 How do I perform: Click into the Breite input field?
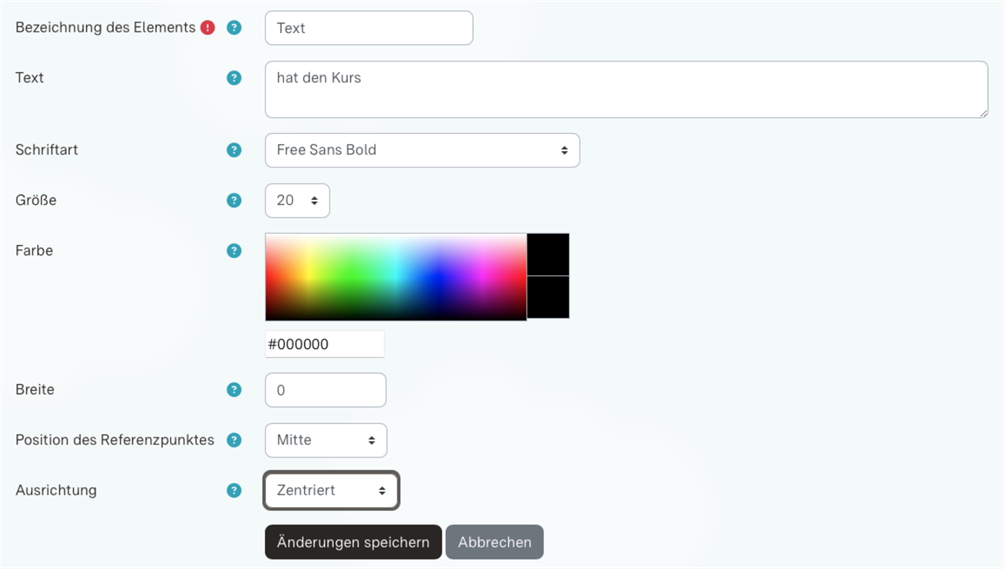click(x=325, y=390)
